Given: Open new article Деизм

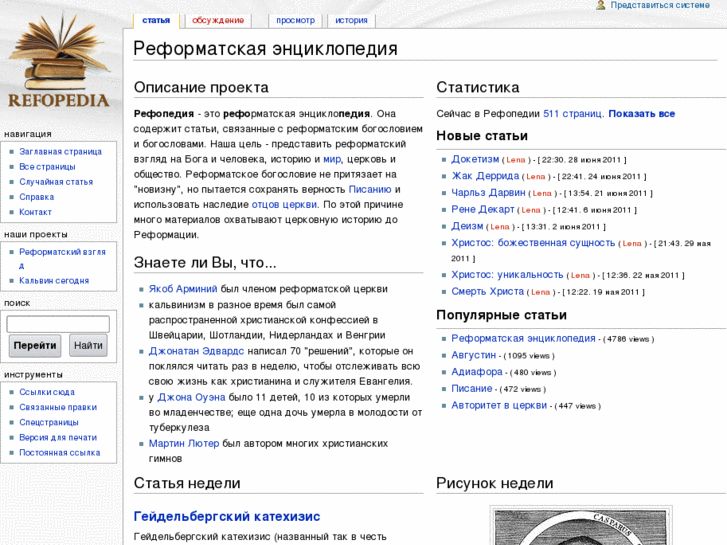Looking at the screenshot, I should pos(467,226).
